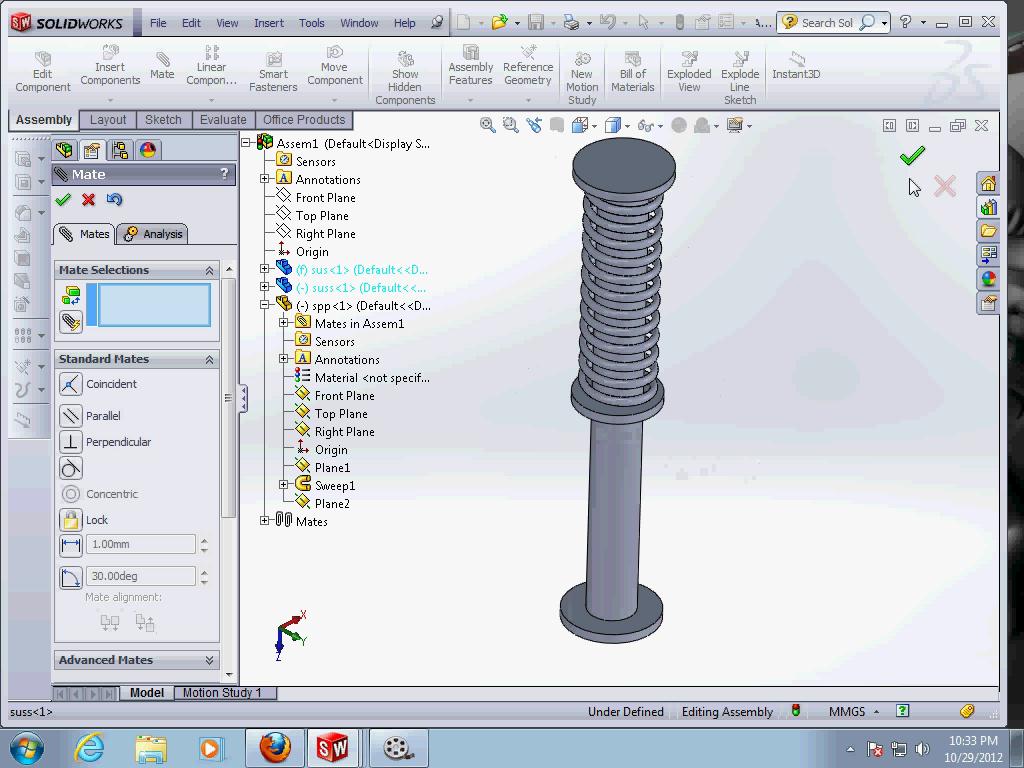Viewport: 1024px width, 768px height.
Task: Open the Insert menu
Action: point(268,23)
